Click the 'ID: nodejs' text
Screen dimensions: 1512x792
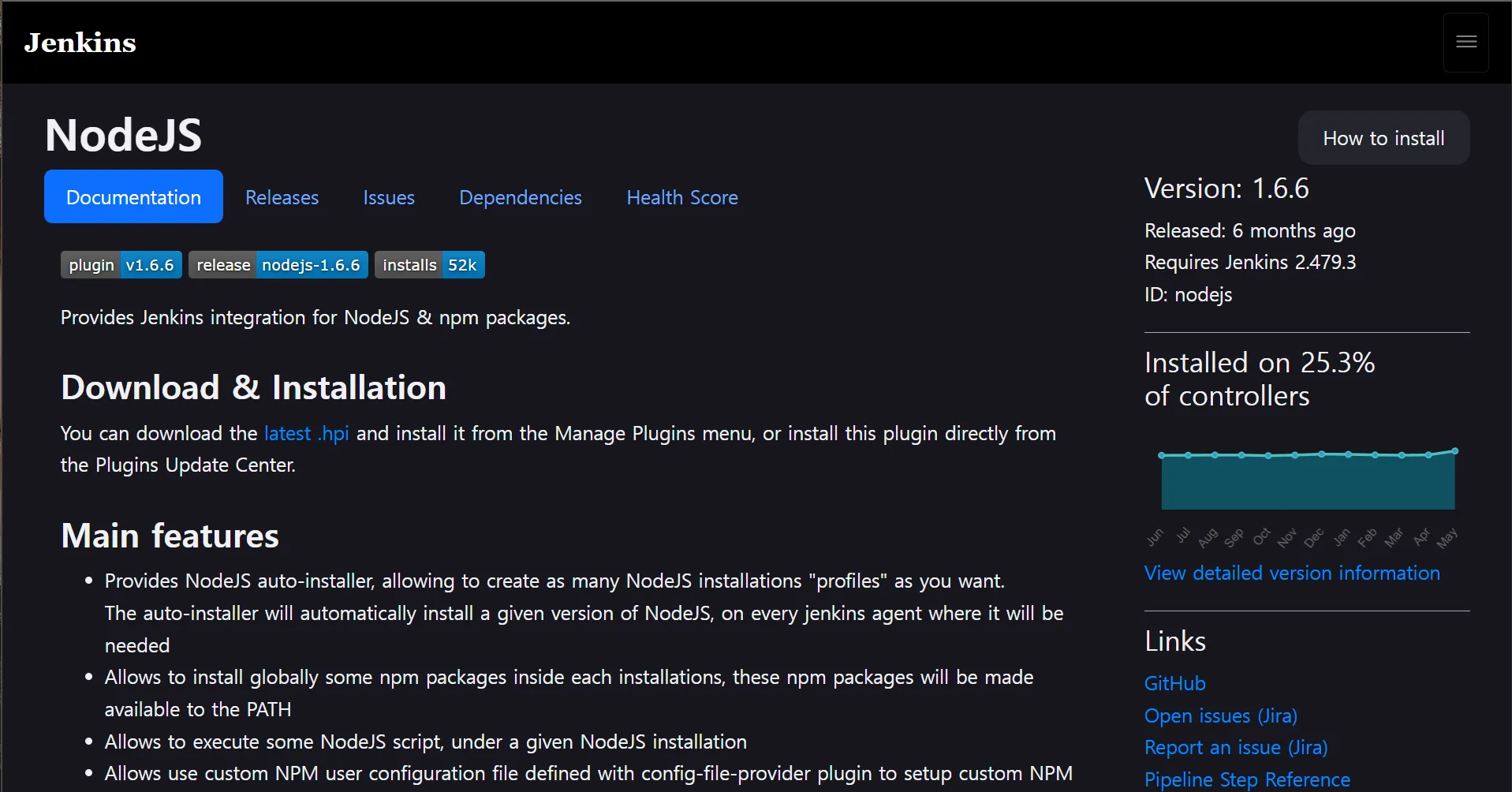[1188, 294]
